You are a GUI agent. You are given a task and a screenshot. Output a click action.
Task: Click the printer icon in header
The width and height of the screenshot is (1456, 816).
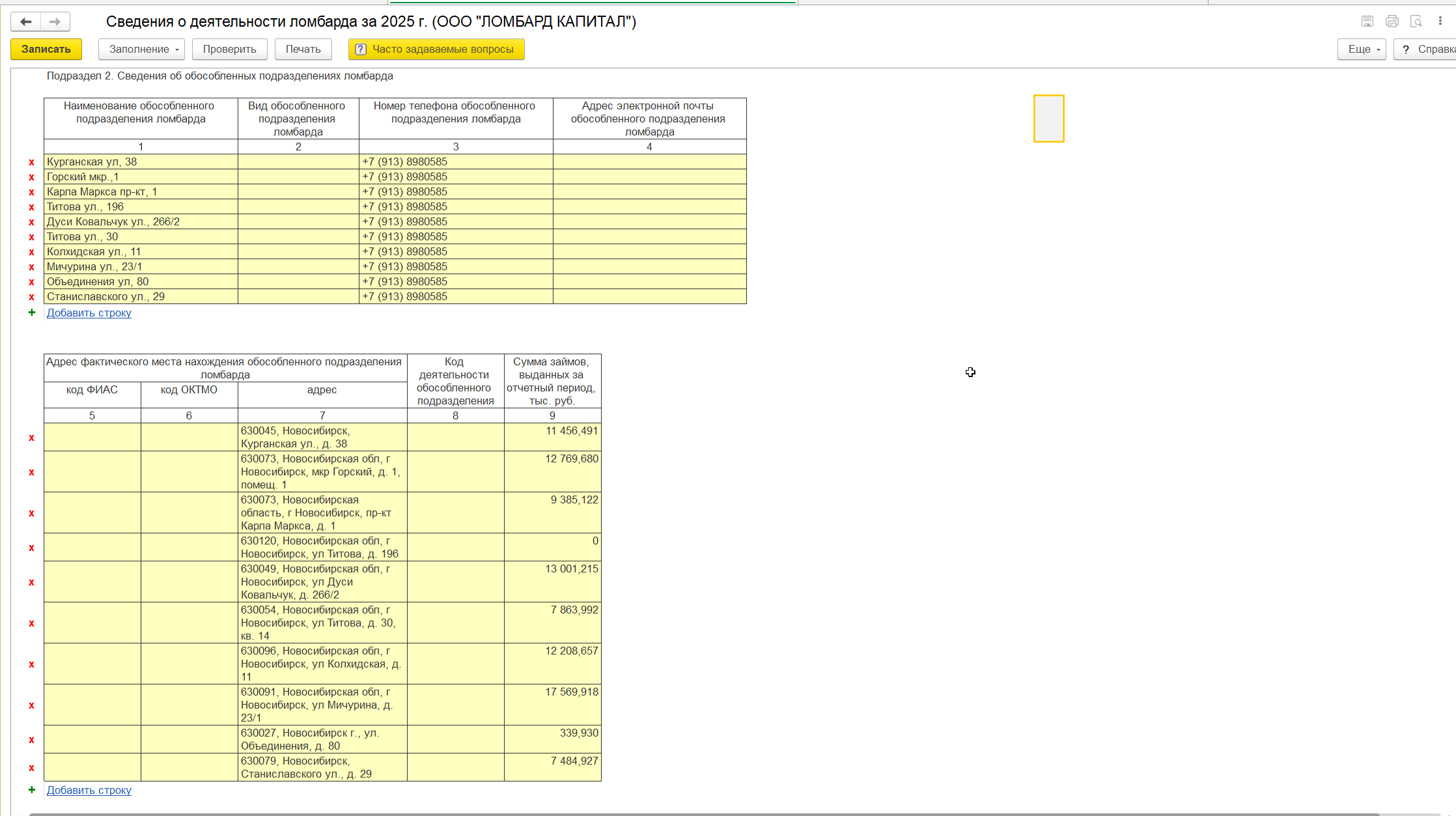1392,21
